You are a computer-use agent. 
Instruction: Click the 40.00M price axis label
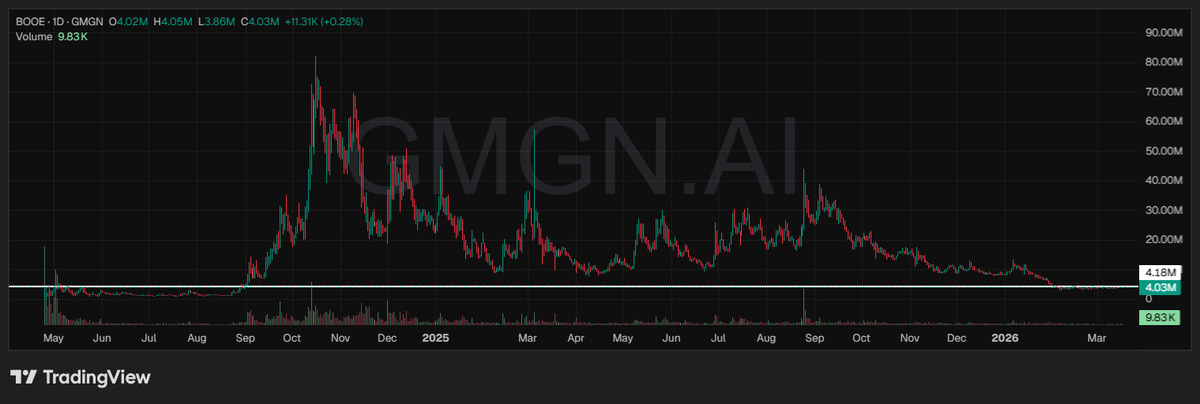pos(1162,180)
